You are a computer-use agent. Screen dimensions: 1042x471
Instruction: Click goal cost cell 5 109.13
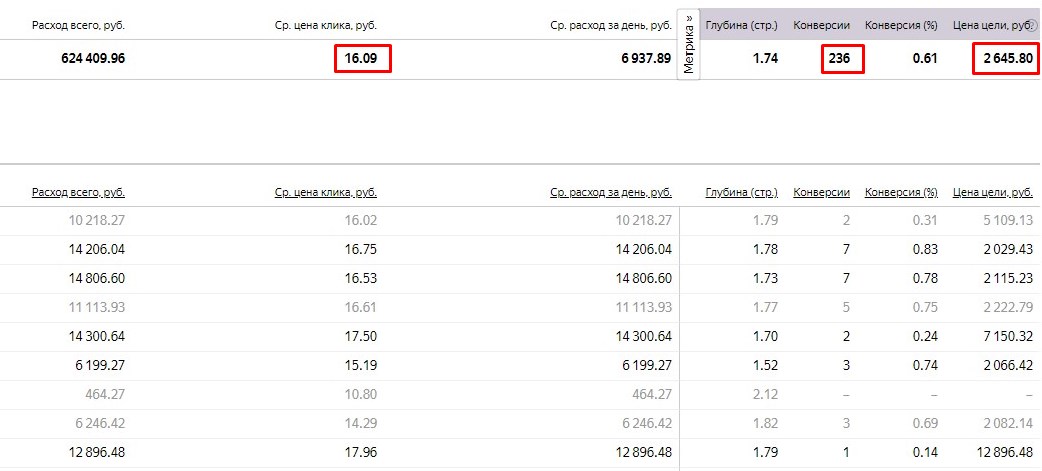[x=1010, y=221]
